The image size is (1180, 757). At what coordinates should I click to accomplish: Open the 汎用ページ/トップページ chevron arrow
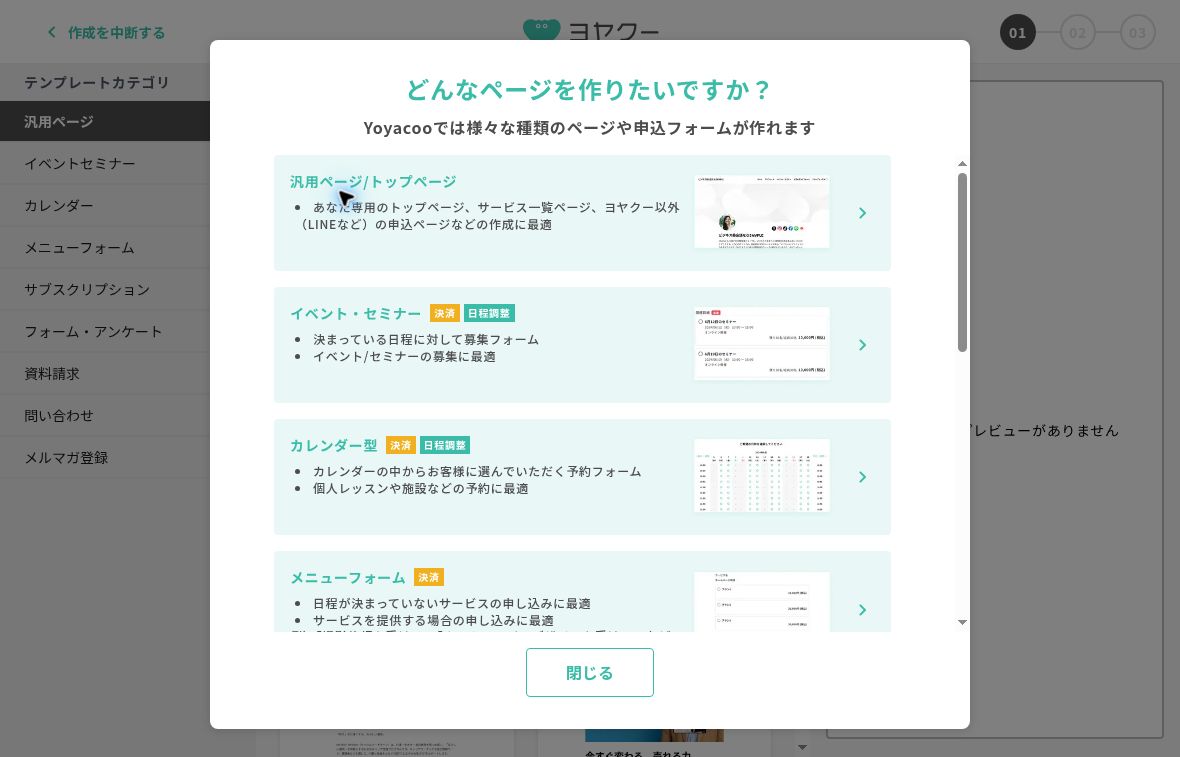[x=862, y=213]
